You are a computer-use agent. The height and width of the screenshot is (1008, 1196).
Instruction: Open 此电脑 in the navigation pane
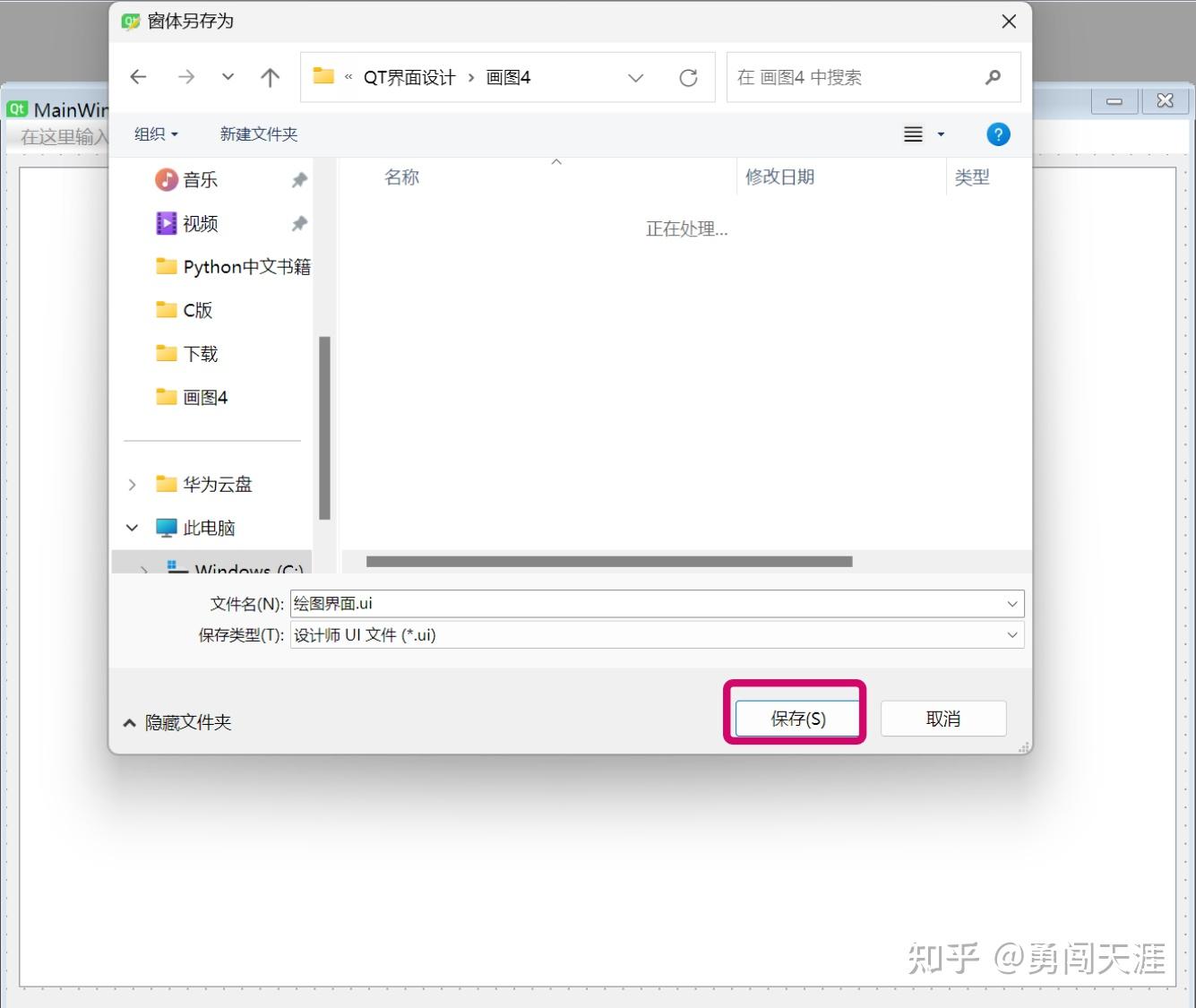209,527
